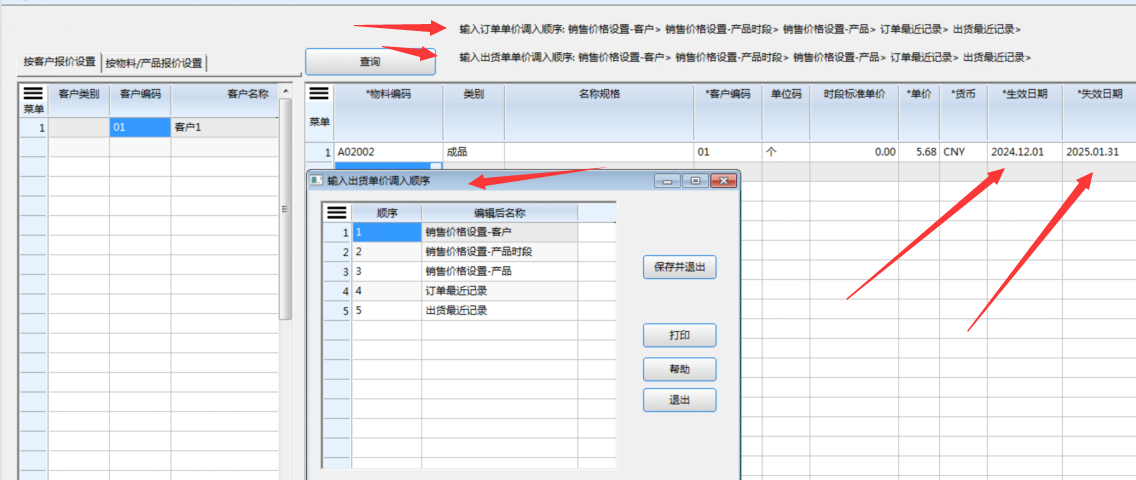Switch to 按物料/产品报价设置 tab
1136x480 pixels.
[x=154, y=63]
